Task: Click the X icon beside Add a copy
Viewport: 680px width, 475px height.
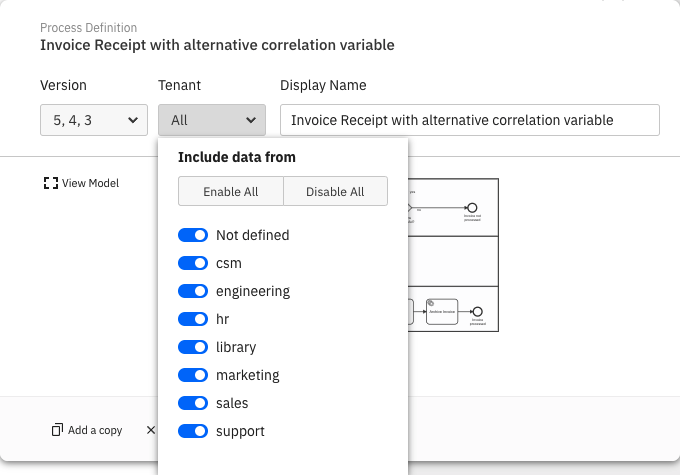Action: 151,430
